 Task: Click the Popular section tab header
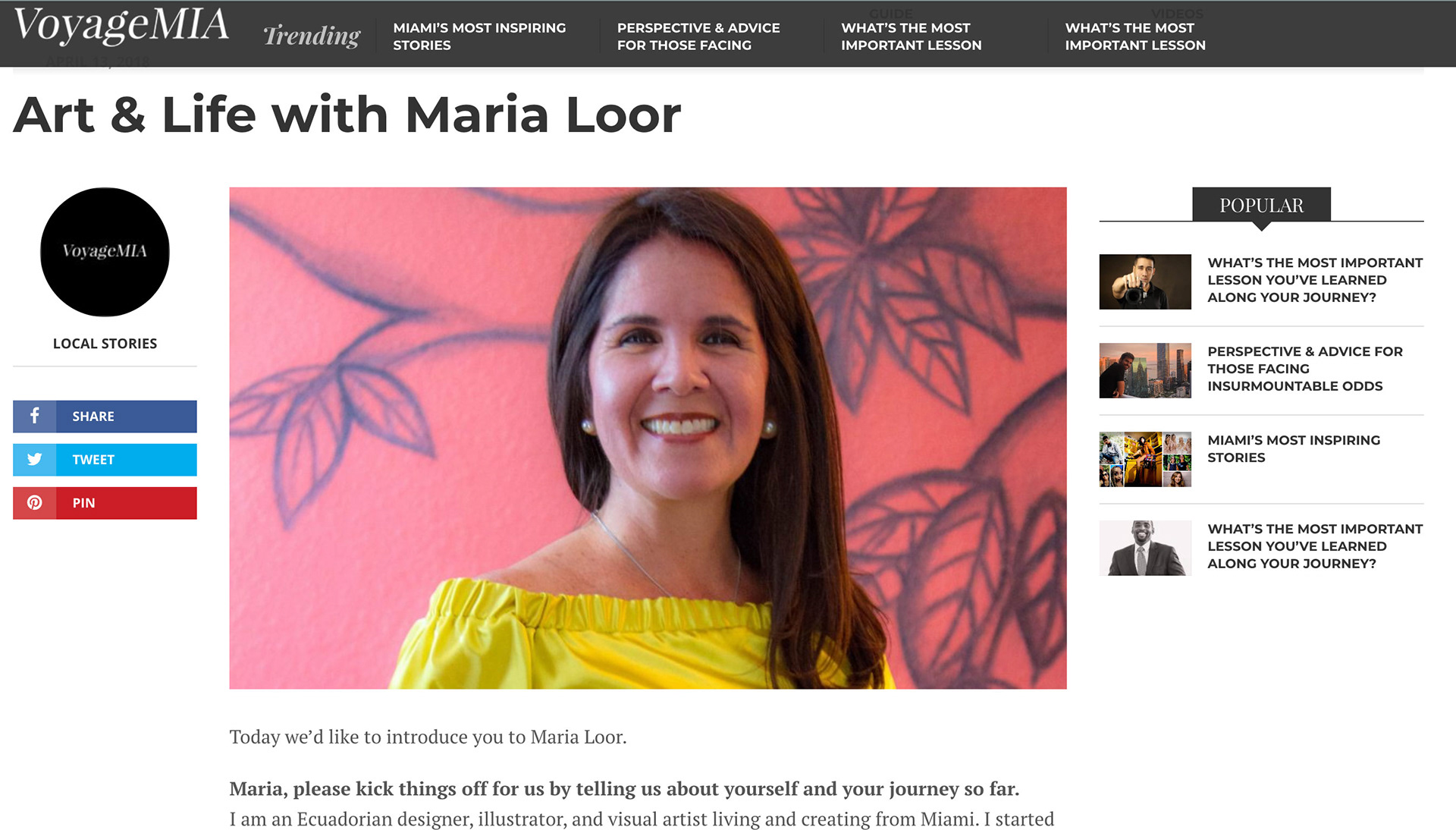click(1261, 205)
